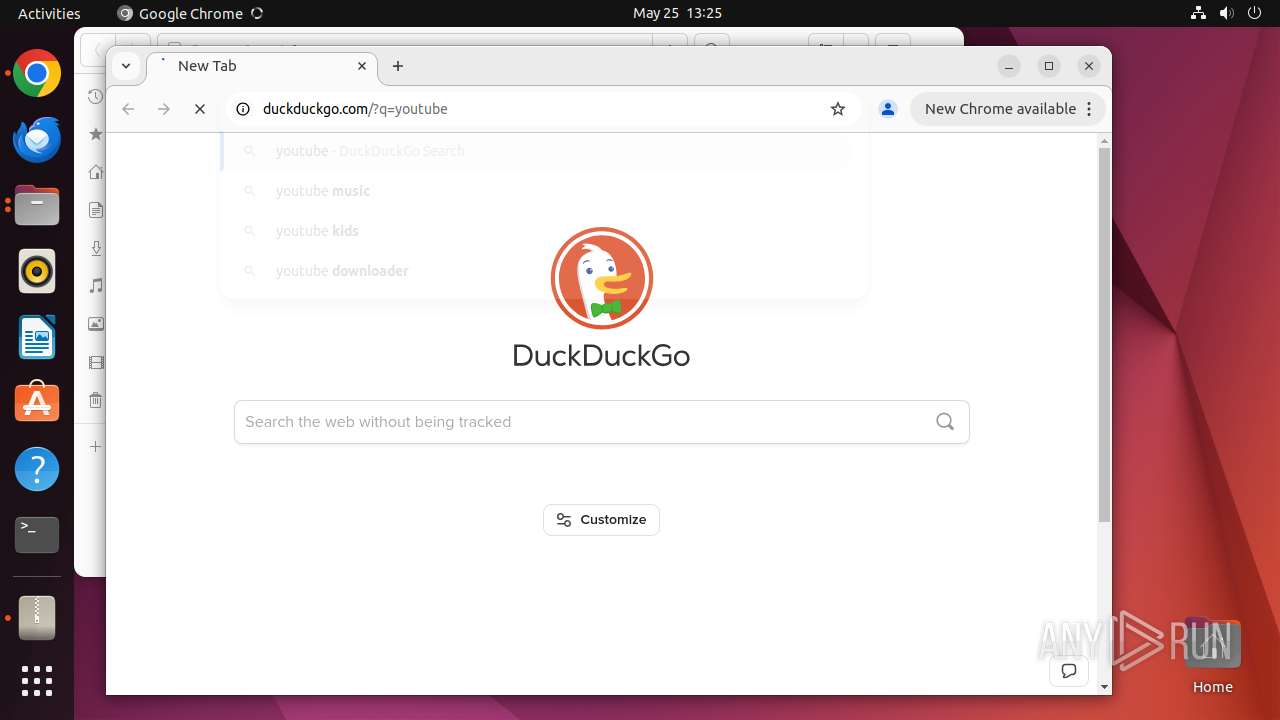
Task: Stop loading the page
Action: tap(200, 109)
